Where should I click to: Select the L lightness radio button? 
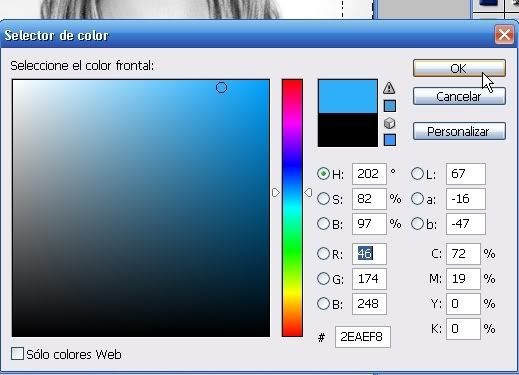[417, 174]
